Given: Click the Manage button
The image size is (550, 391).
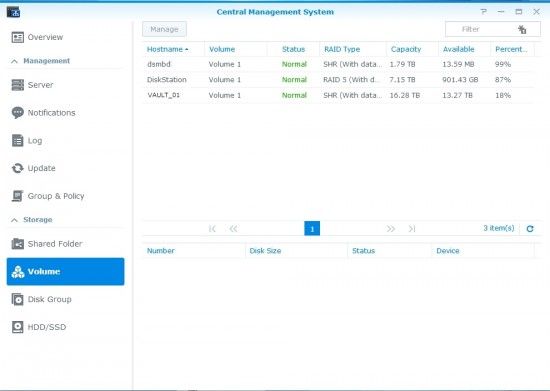Looking at the screenshot, I should (165, 29).
